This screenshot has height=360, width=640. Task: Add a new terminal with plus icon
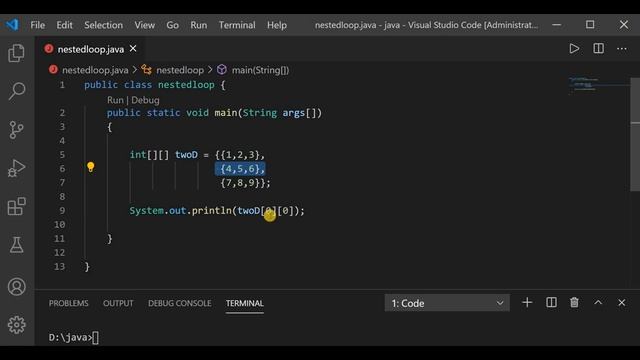click(x=527, y=302)
